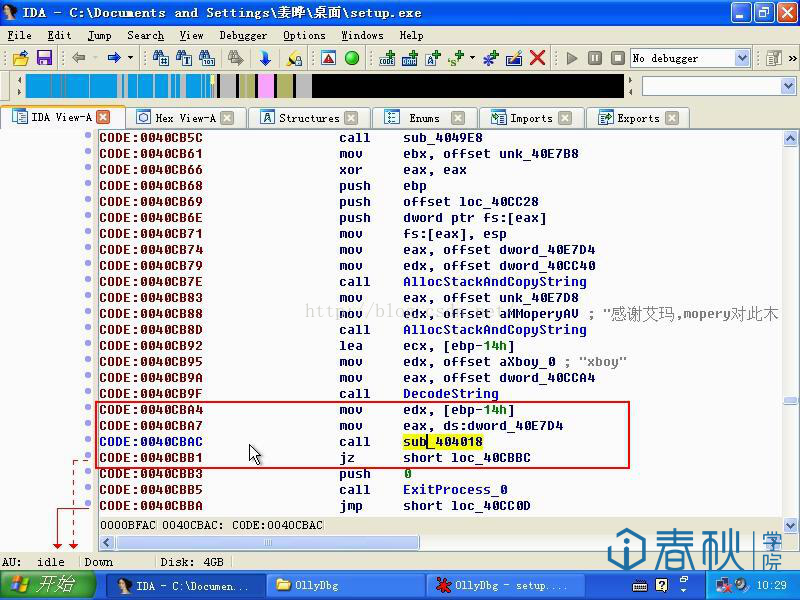Pause the process with the pause icon
Screen dimensions: 800x600
[x=595, y=58]
